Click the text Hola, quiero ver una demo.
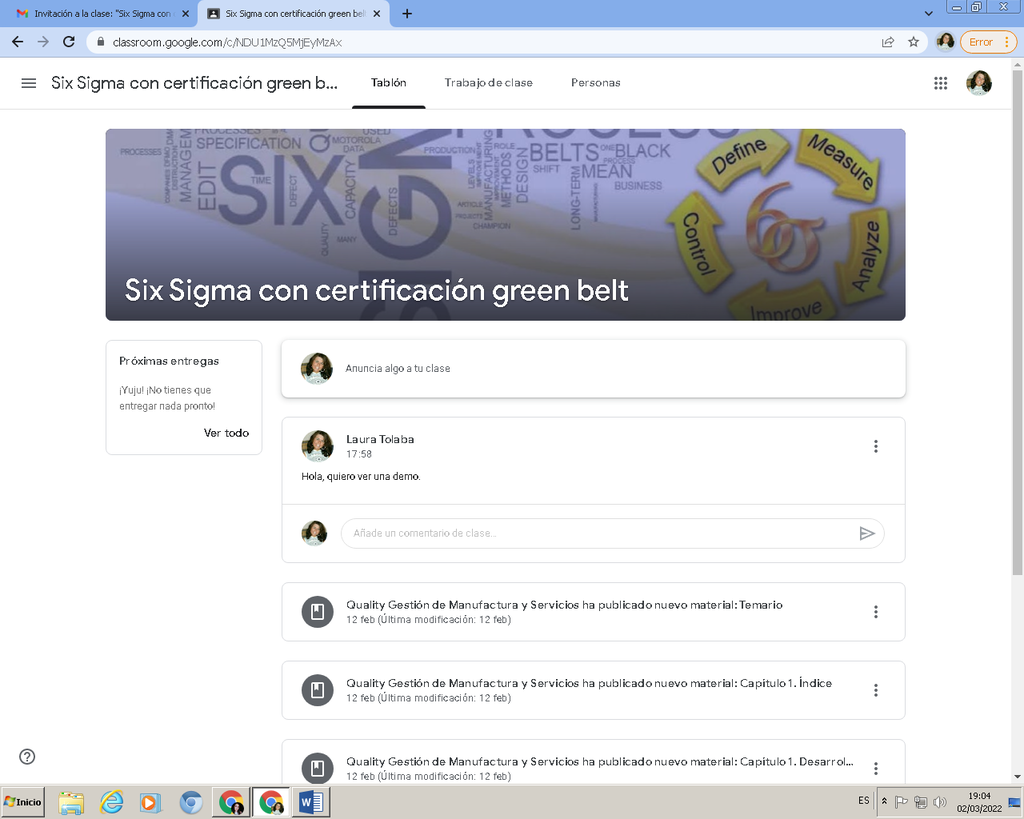Viewport: 1024px width, 819px height. click(360, 477)
